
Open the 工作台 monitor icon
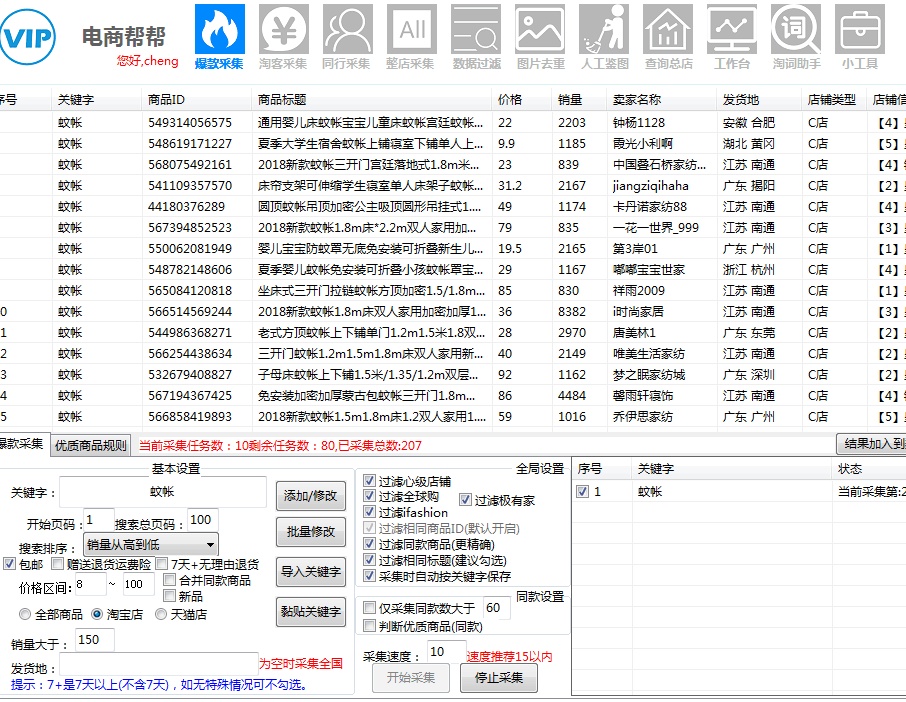coord(732,29)
